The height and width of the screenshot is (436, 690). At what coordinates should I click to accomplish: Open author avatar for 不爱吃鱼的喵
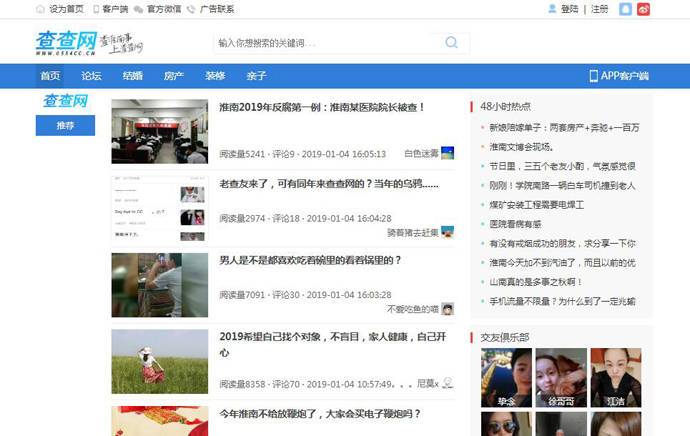(x=447, y=309)
